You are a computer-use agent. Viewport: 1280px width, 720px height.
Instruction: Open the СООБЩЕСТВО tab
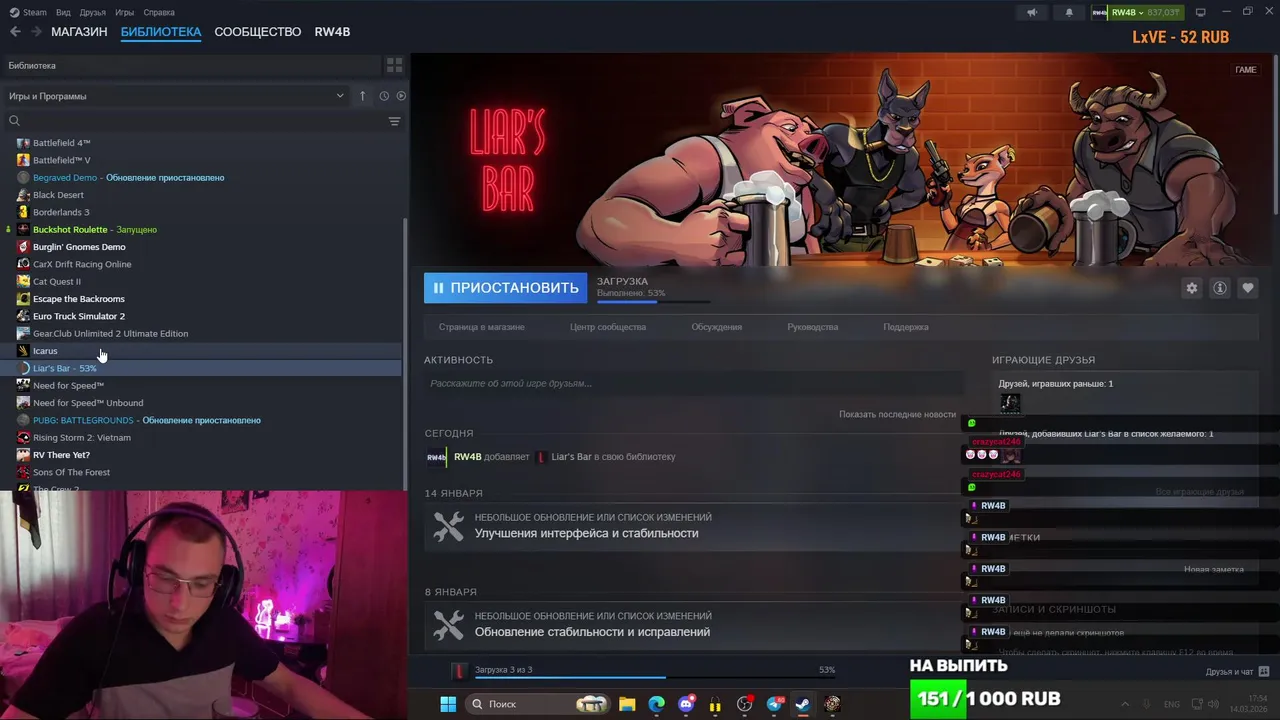point(257,32)
